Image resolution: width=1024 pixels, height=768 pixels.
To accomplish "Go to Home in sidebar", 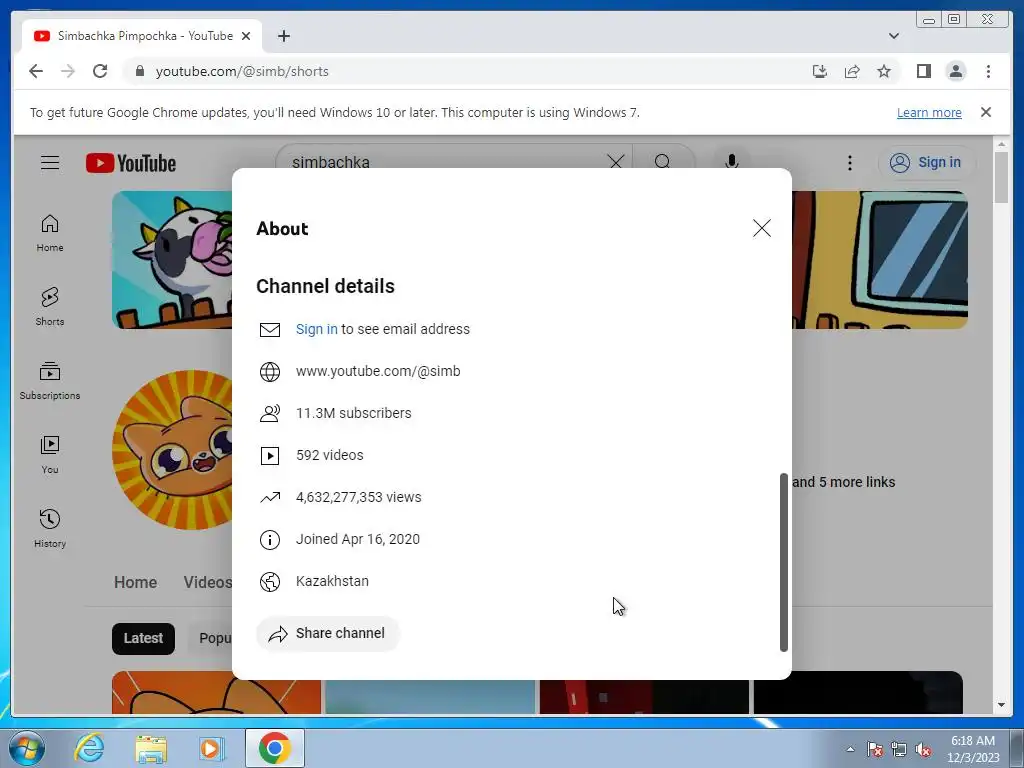I will coord(50,233).
